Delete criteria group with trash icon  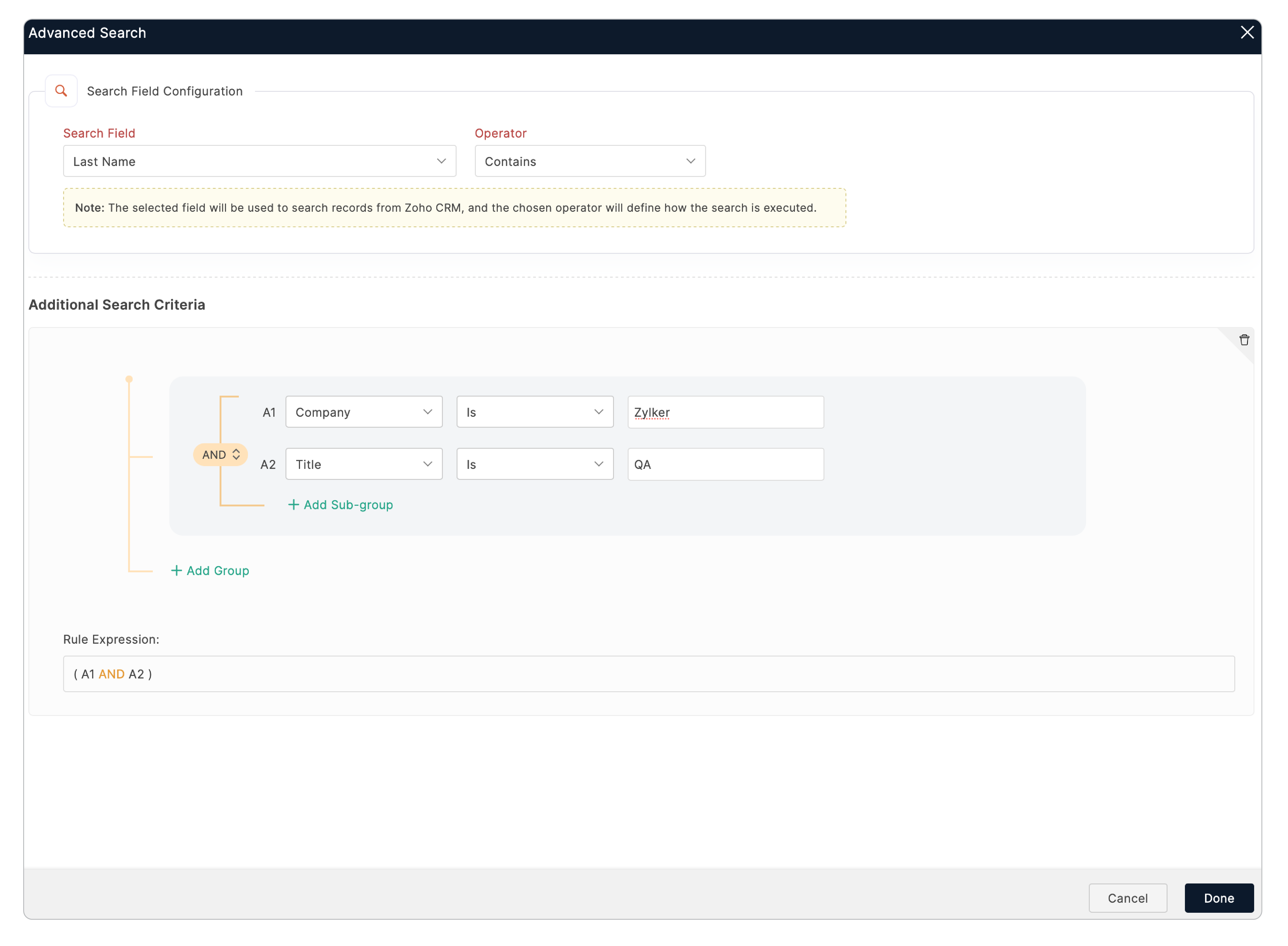pyautogui.click(x=1244, y=340)
